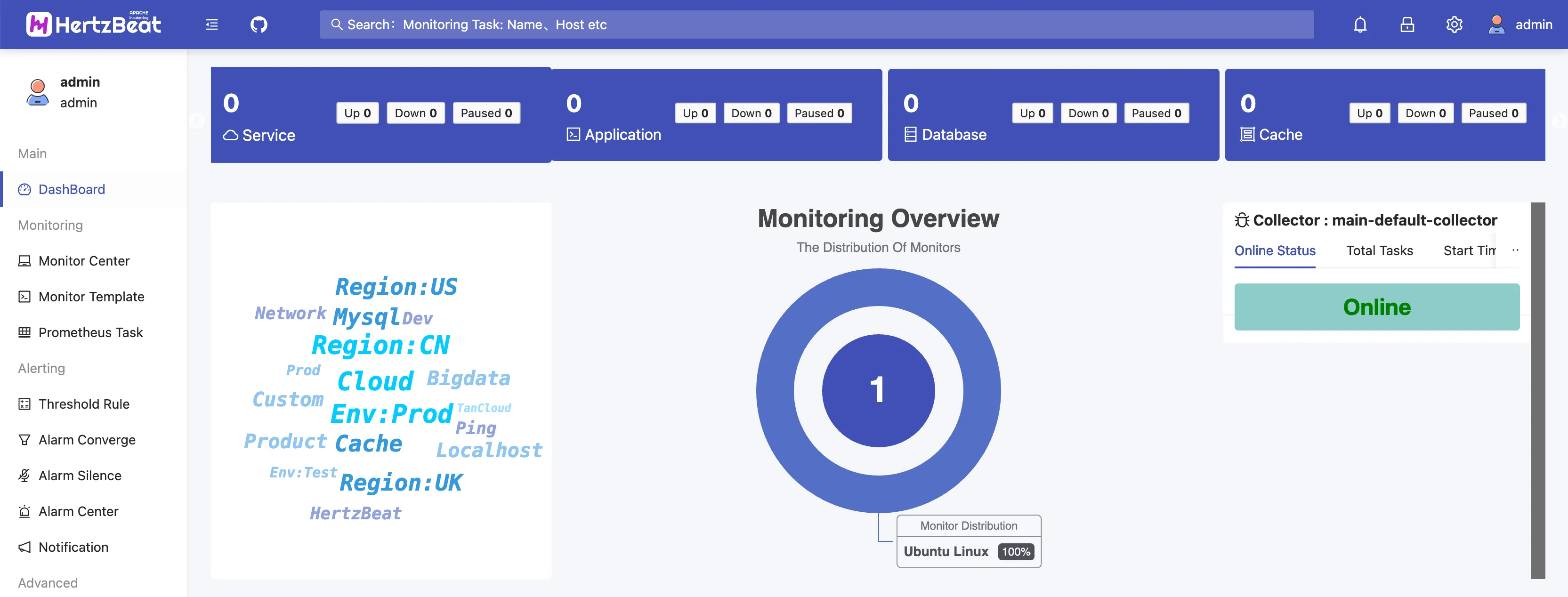Screen dimensions: 1568x597
Task: Open the GitHub repository icon
Action: pyautogui.click(x=259, y=25)
